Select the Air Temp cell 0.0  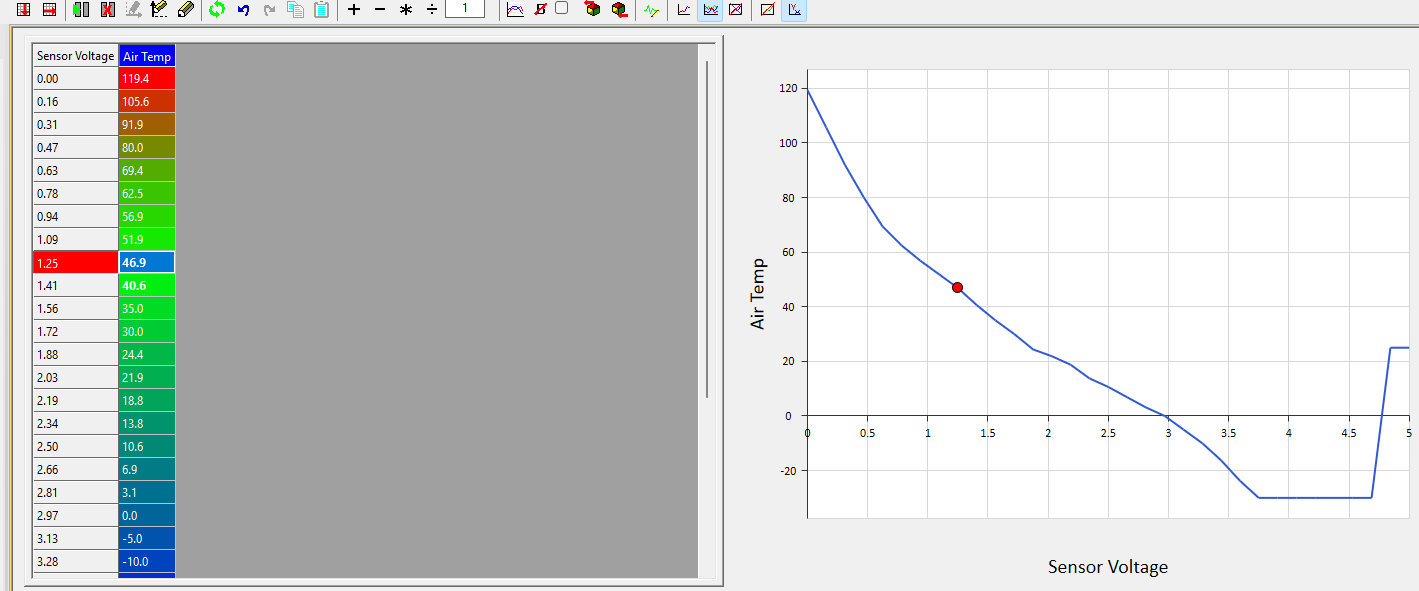(x=147, y=515)
